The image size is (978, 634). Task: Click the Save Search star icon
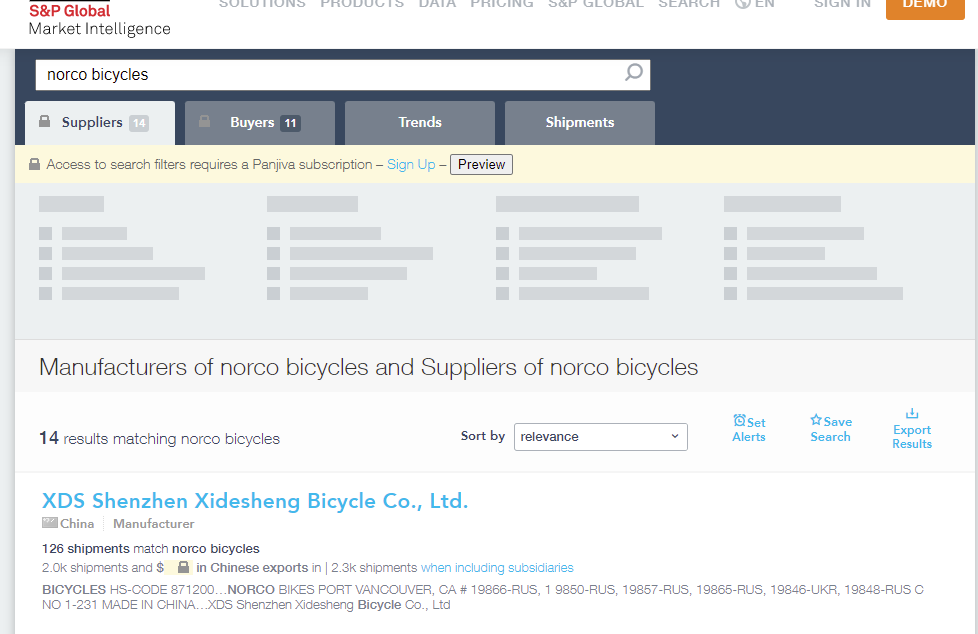[816, 421]
